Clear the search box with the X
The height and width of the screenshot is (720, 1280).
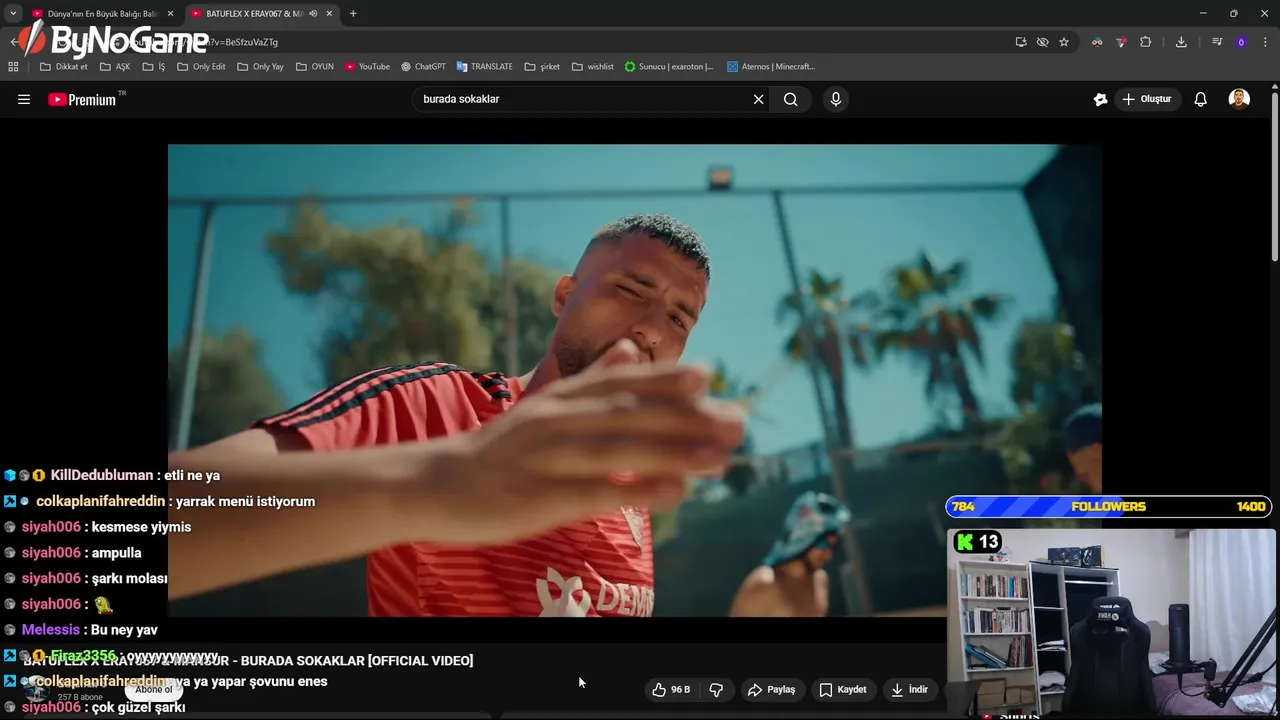(758, 99)
